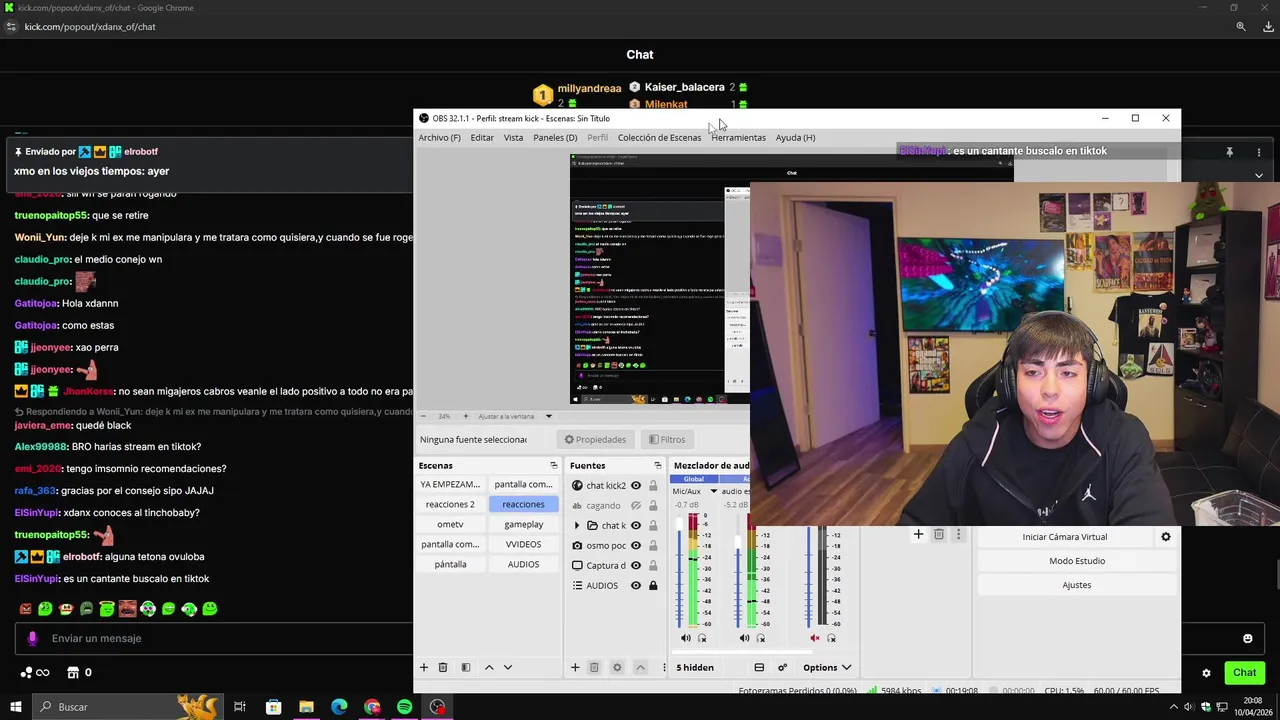Collapse pinned message chevron in Kick chat
This screenshot has height=720, width=1280.
coord(1258,175)
